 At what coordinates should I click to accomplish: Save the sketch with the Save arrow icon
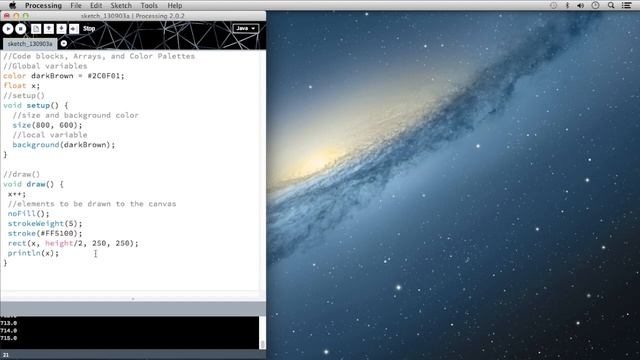click(x=61, y=29)
